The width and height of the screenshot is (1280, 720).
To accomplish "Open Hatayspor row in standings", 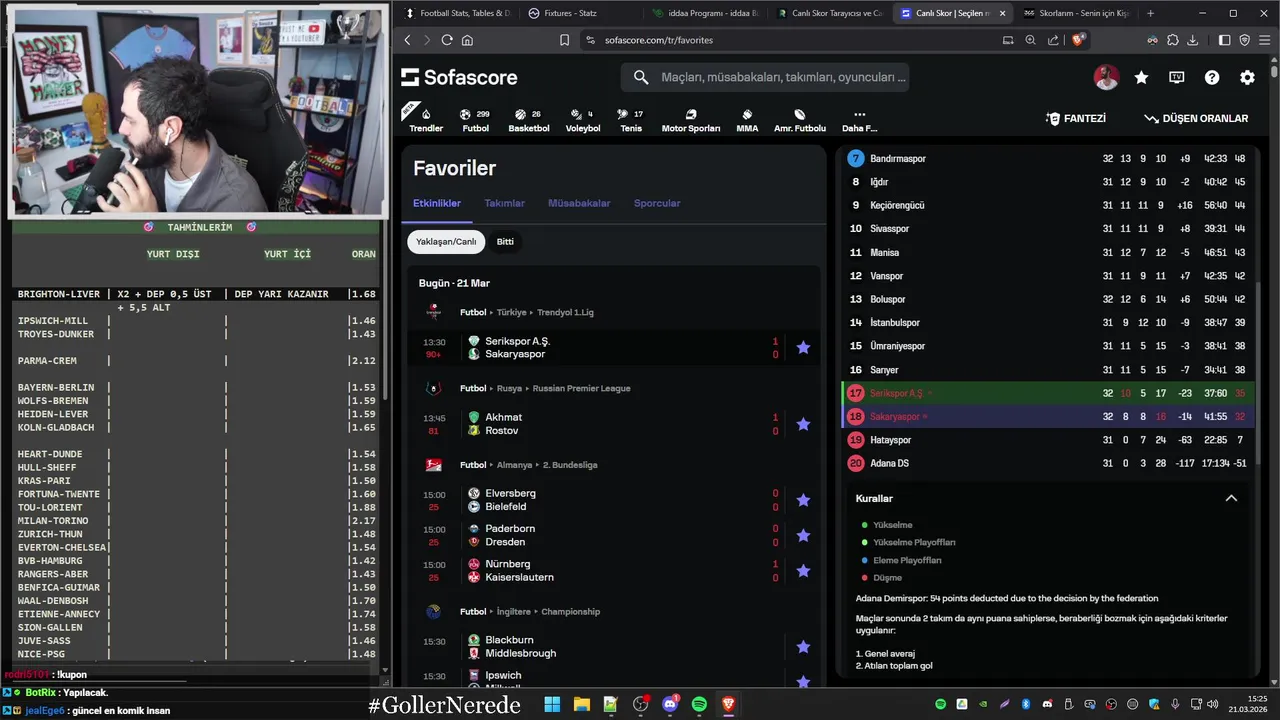I will click(1048, 440).
